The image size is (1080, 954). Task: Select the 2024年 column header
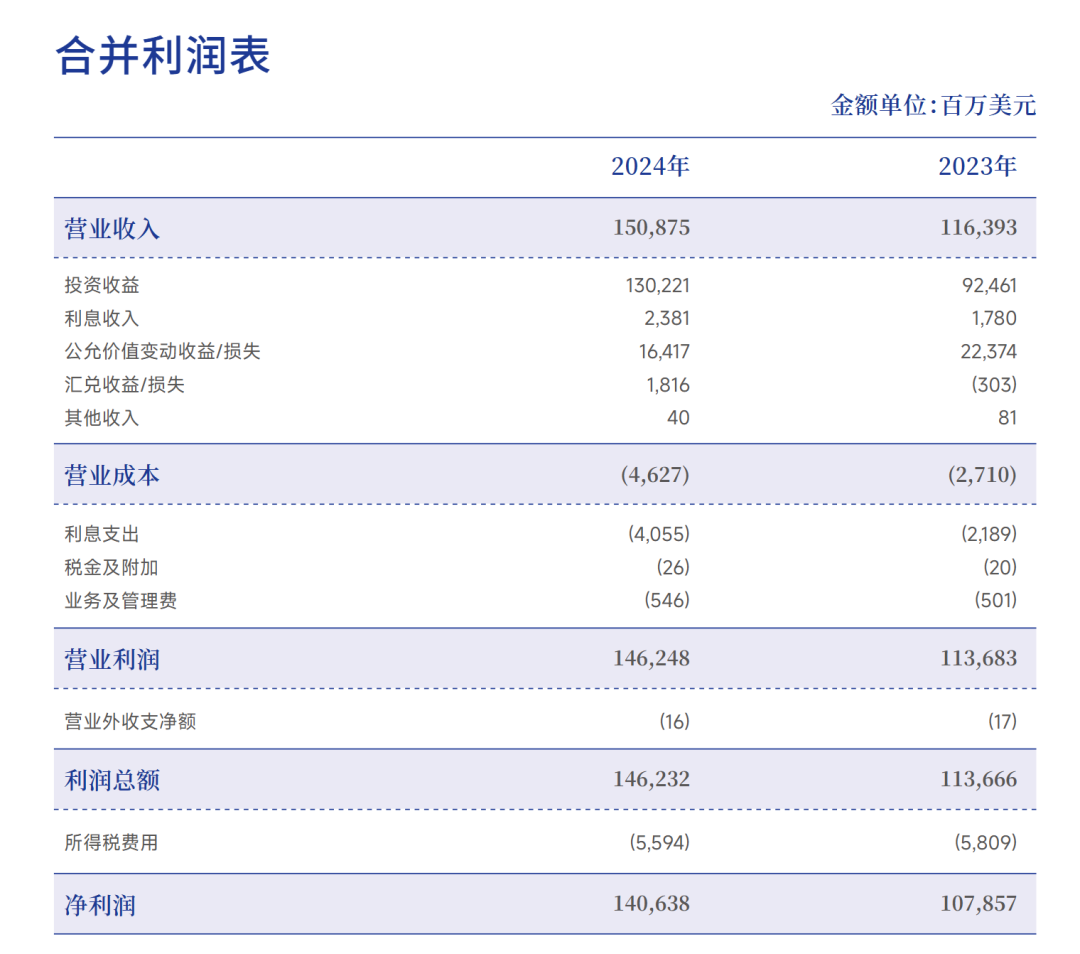coord(650,166)
